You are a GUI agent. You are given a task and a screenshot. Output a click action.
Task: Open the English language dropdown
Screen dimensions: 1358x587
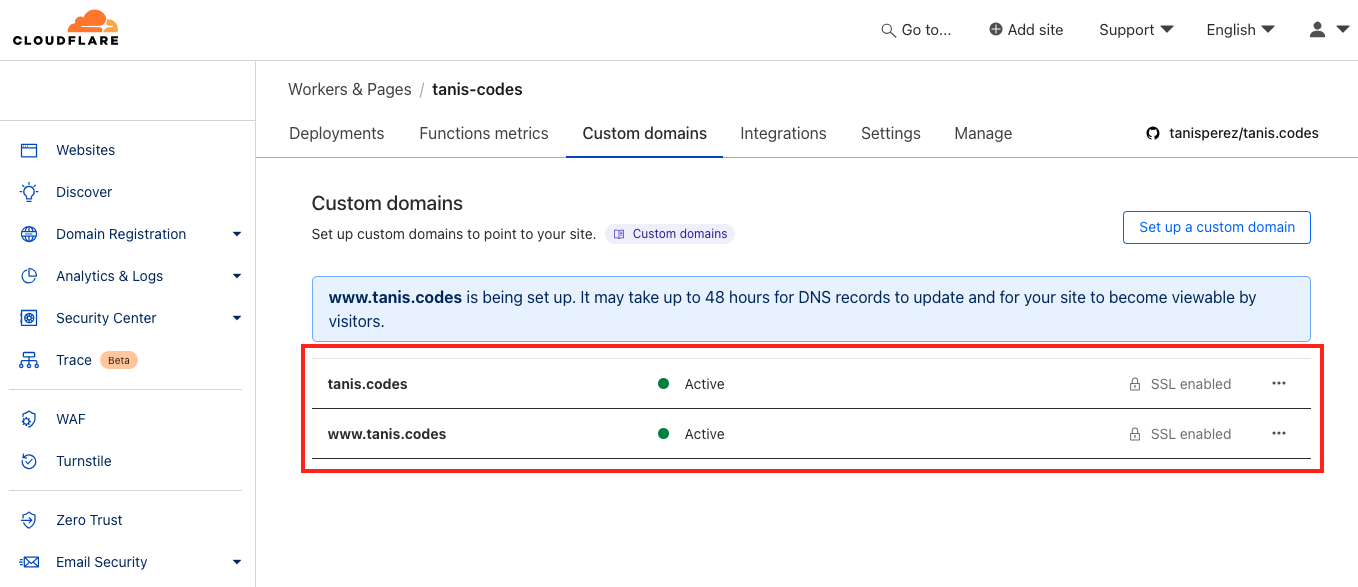tap(1240, 30)
